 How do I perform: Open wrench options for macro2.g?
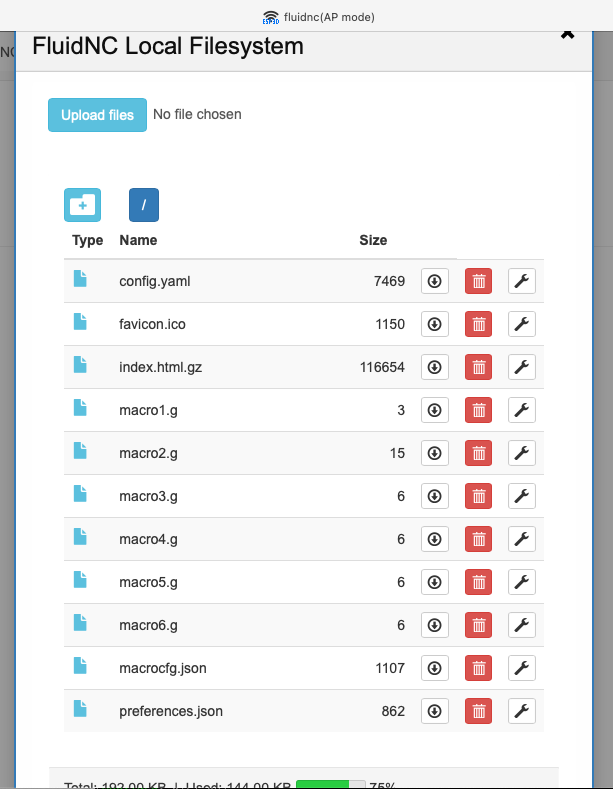(x=522, y=453)
